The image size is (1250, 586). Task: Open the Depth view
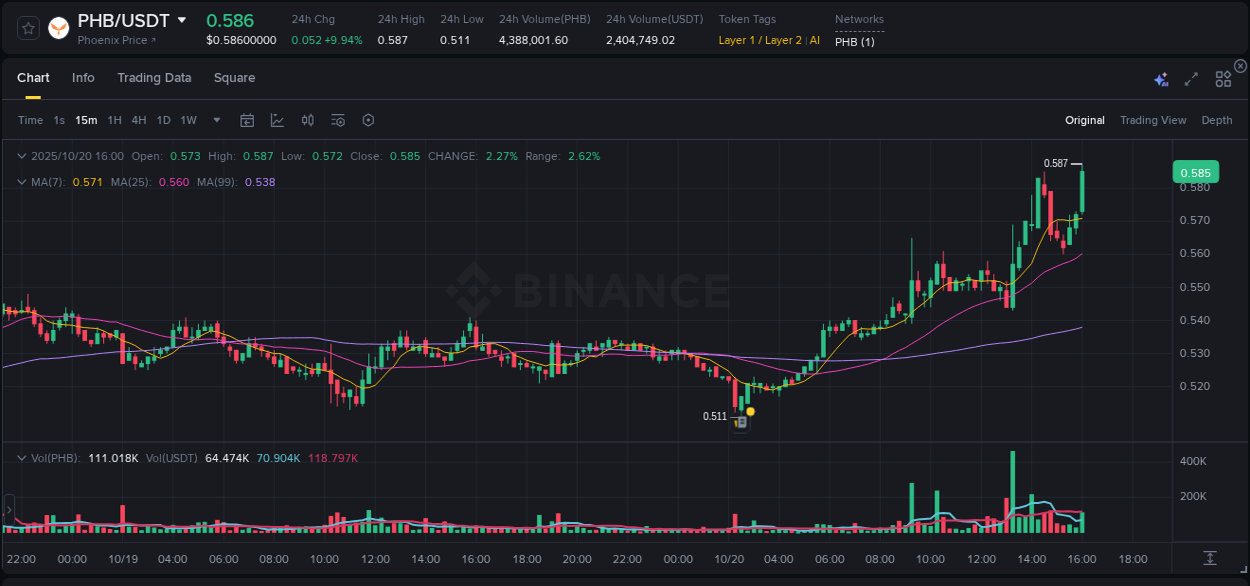(x=1217, y=120)
